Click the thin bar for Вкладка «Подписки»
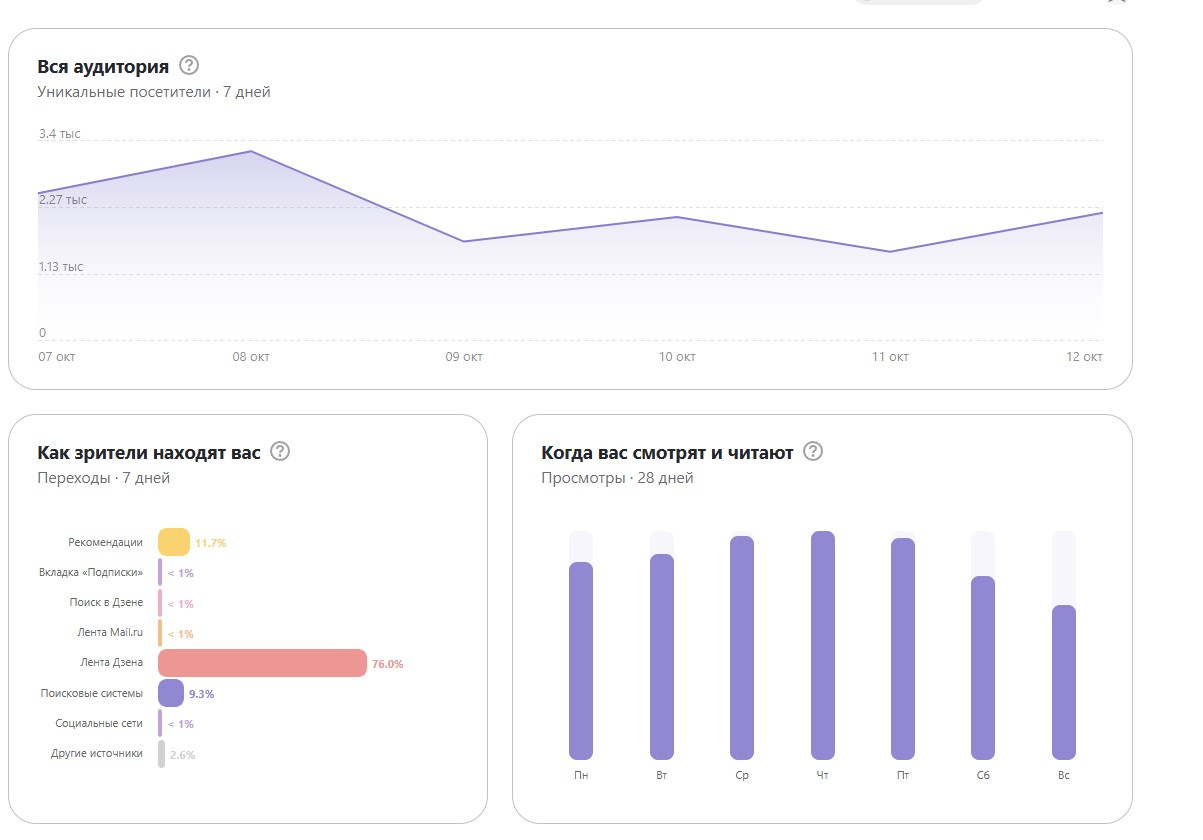The width and height of the screenshot is (1203, 840). point(160,573)
